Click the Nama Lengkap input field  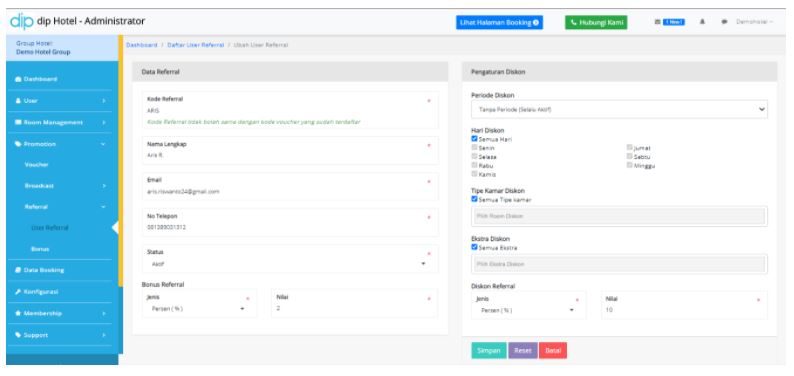(x=290, y=150)
